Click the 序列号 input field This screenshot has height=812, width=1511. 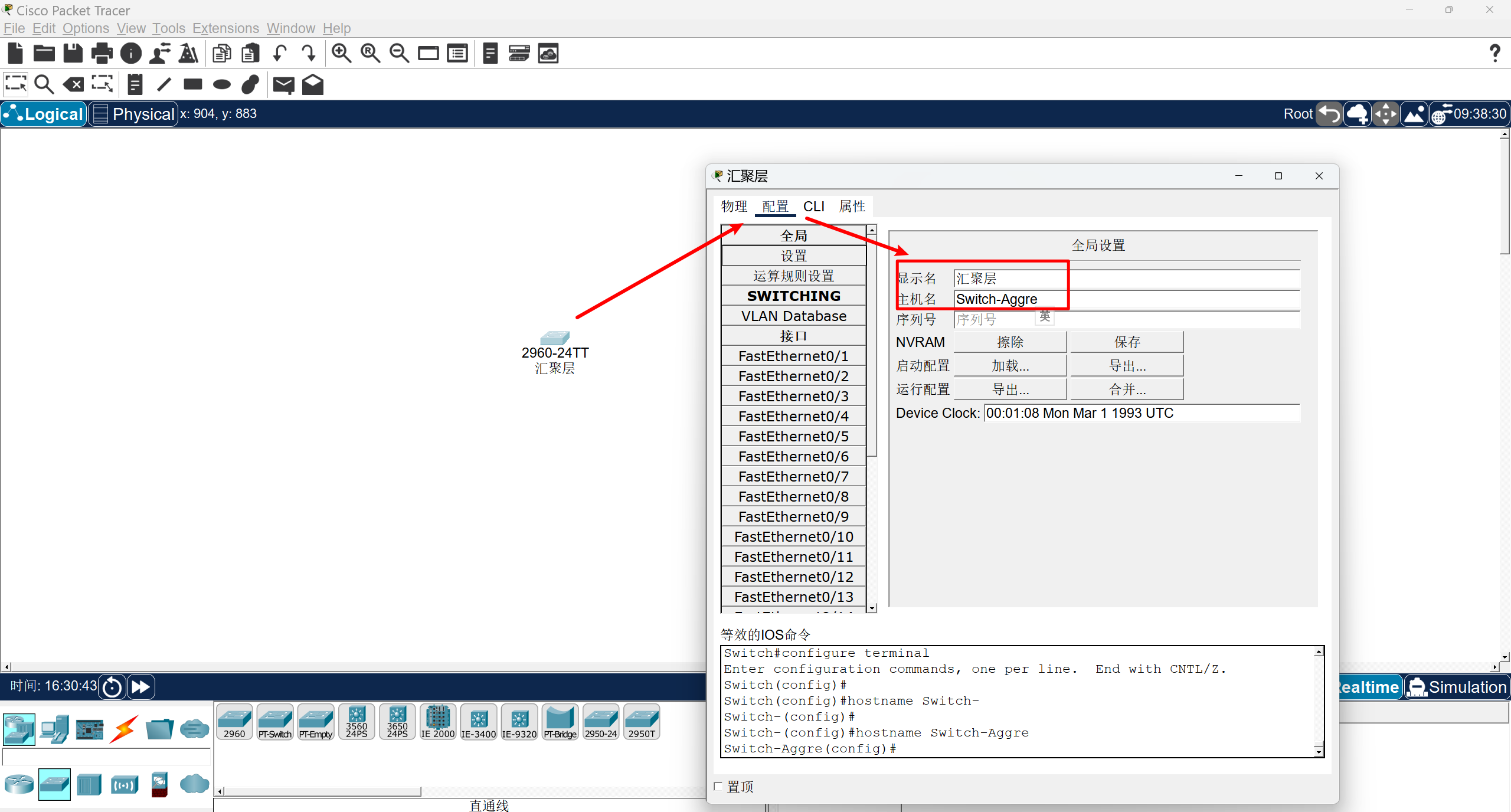coord(1127,320)
